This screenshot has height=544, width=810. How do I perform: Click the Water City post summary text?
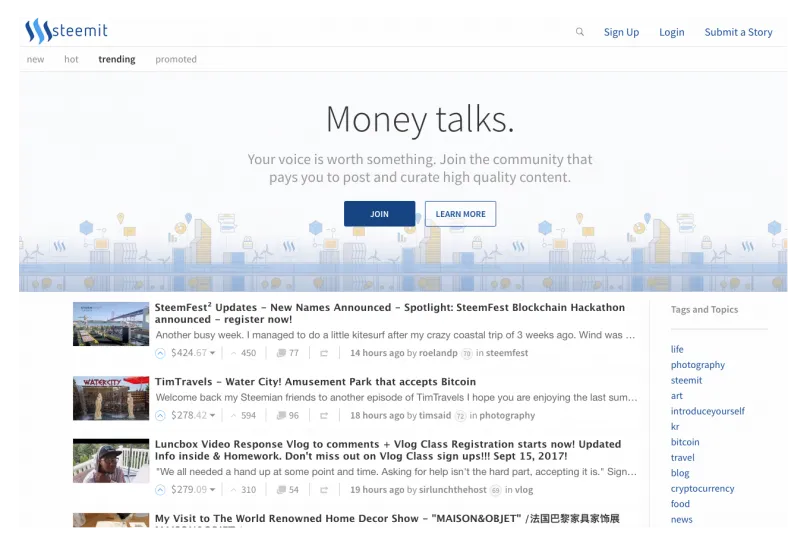coord(397,398)
